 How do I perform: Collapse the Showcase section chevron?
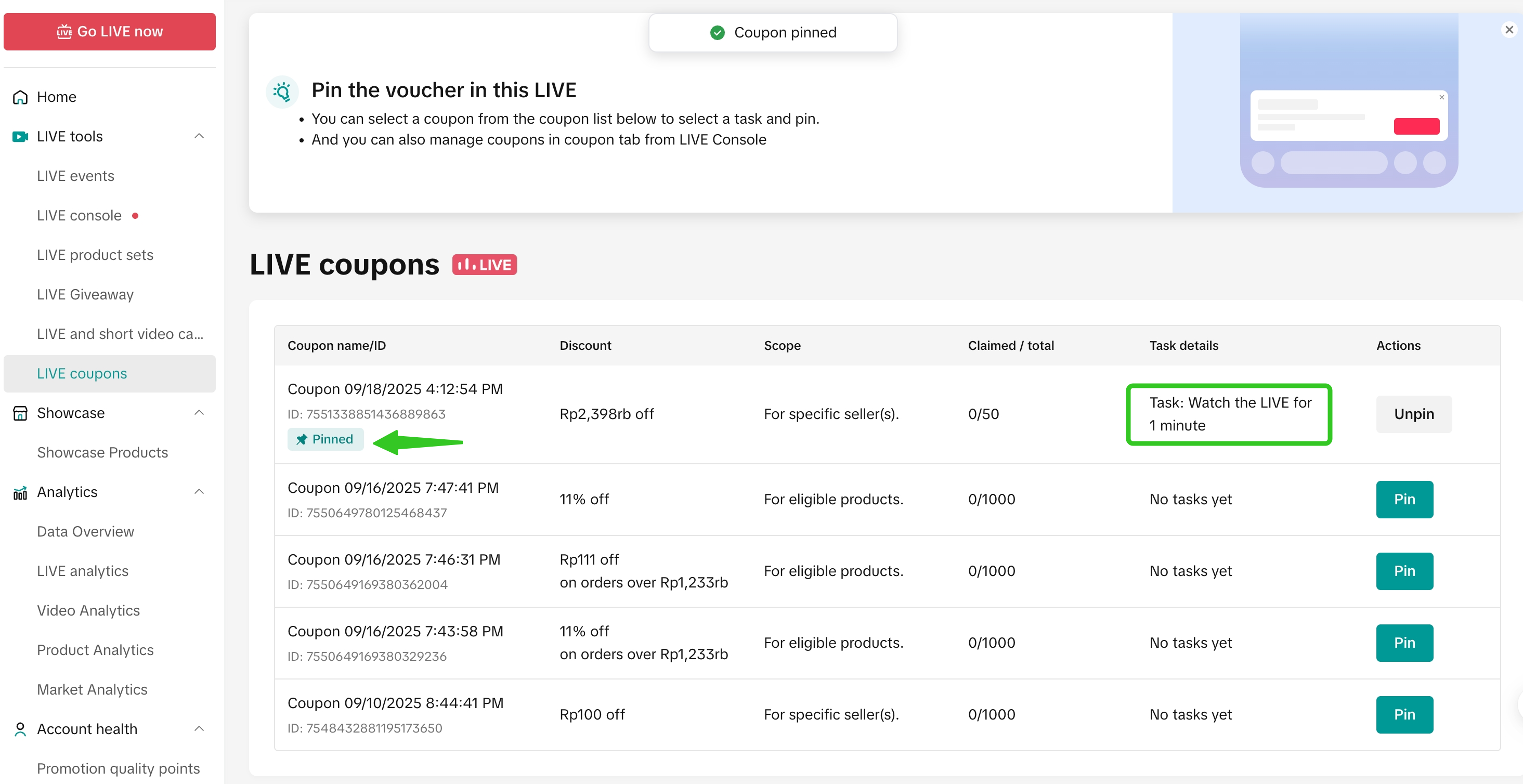pyautogui.click(x=199, y=413)
